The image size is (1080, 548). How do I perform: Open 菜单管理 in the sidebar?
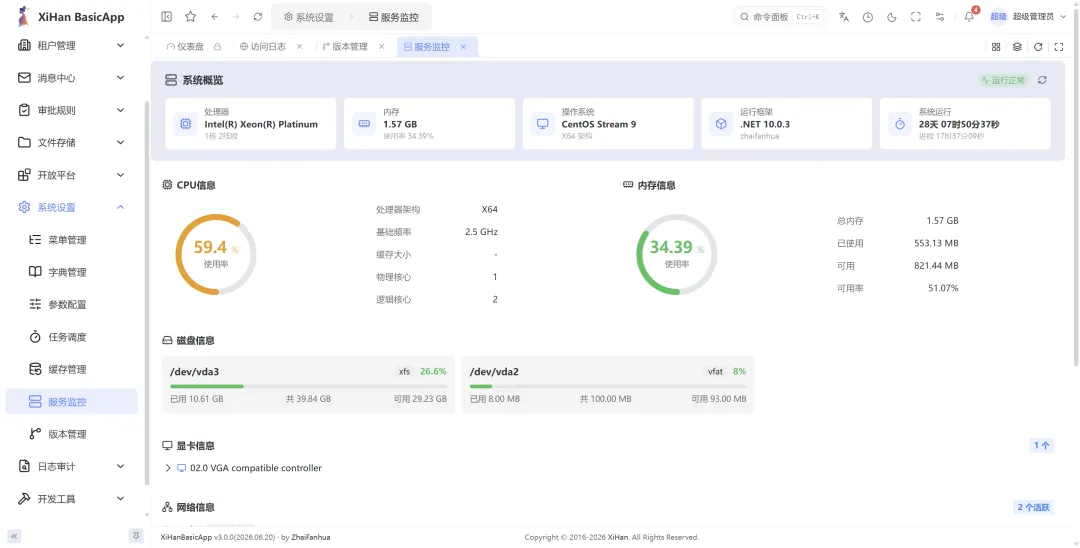(72, 240)
